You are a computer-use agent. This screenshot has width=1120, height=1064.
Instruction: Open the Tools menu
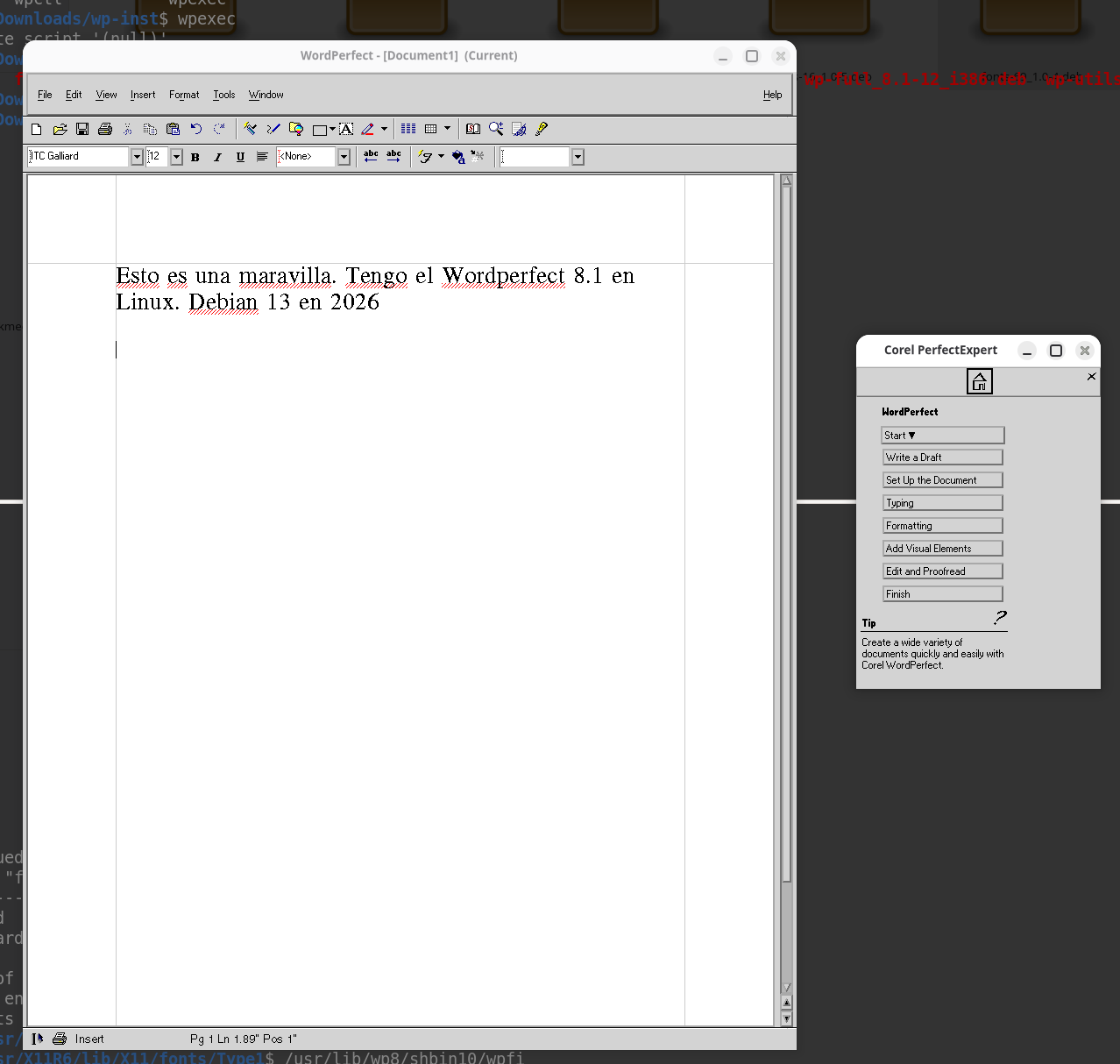224,95
